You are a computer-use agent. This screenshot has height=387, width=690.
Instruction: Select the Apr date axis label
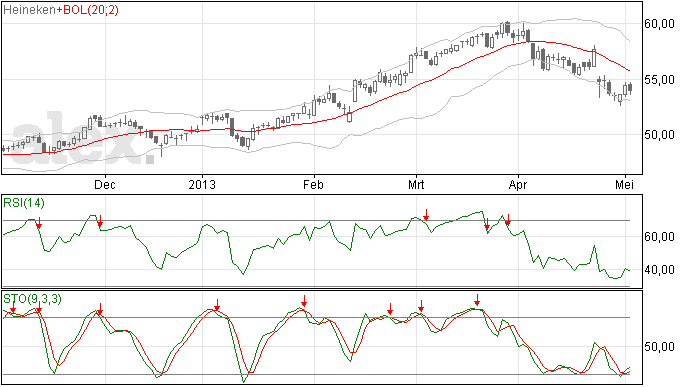pos(518,184)
